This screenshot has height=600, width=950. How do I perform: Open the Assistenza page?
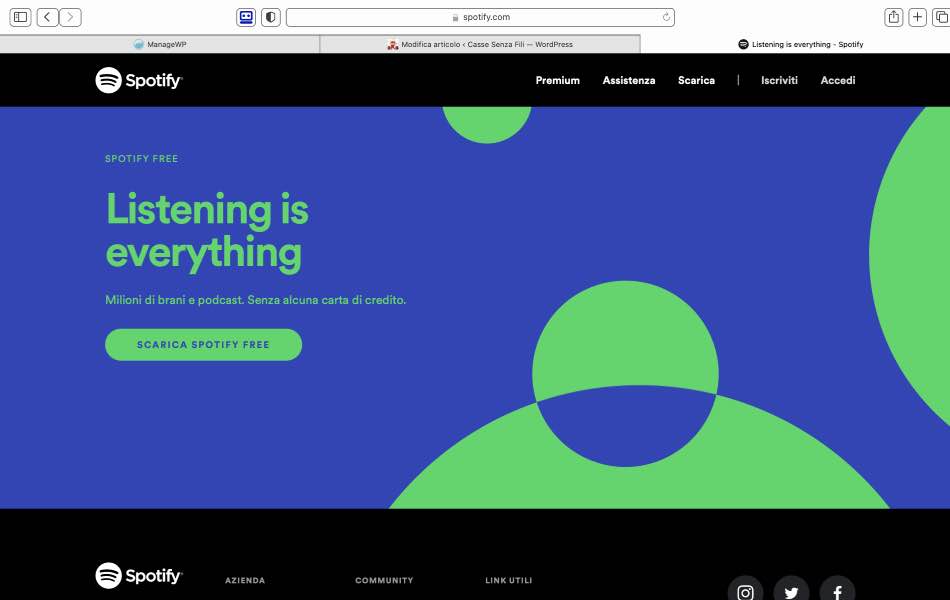(629, 80)
